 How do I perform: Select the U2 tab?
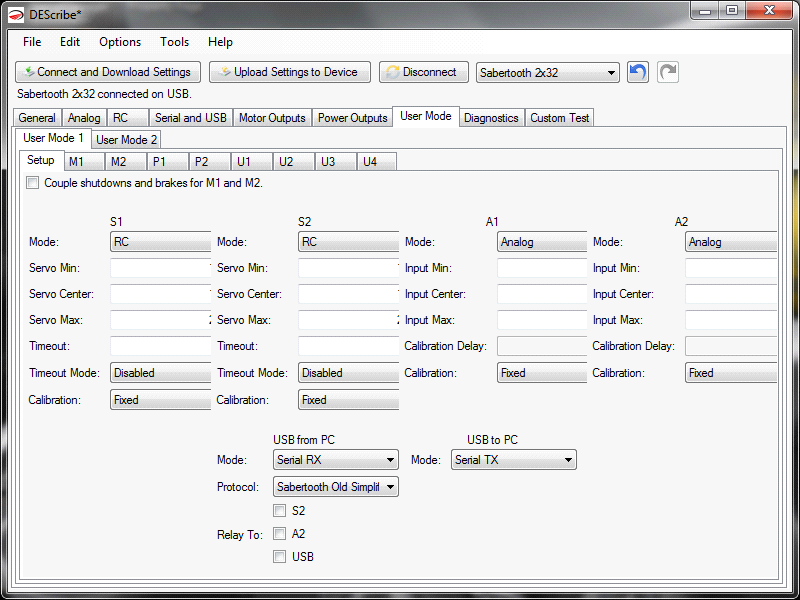click(294, 162)
